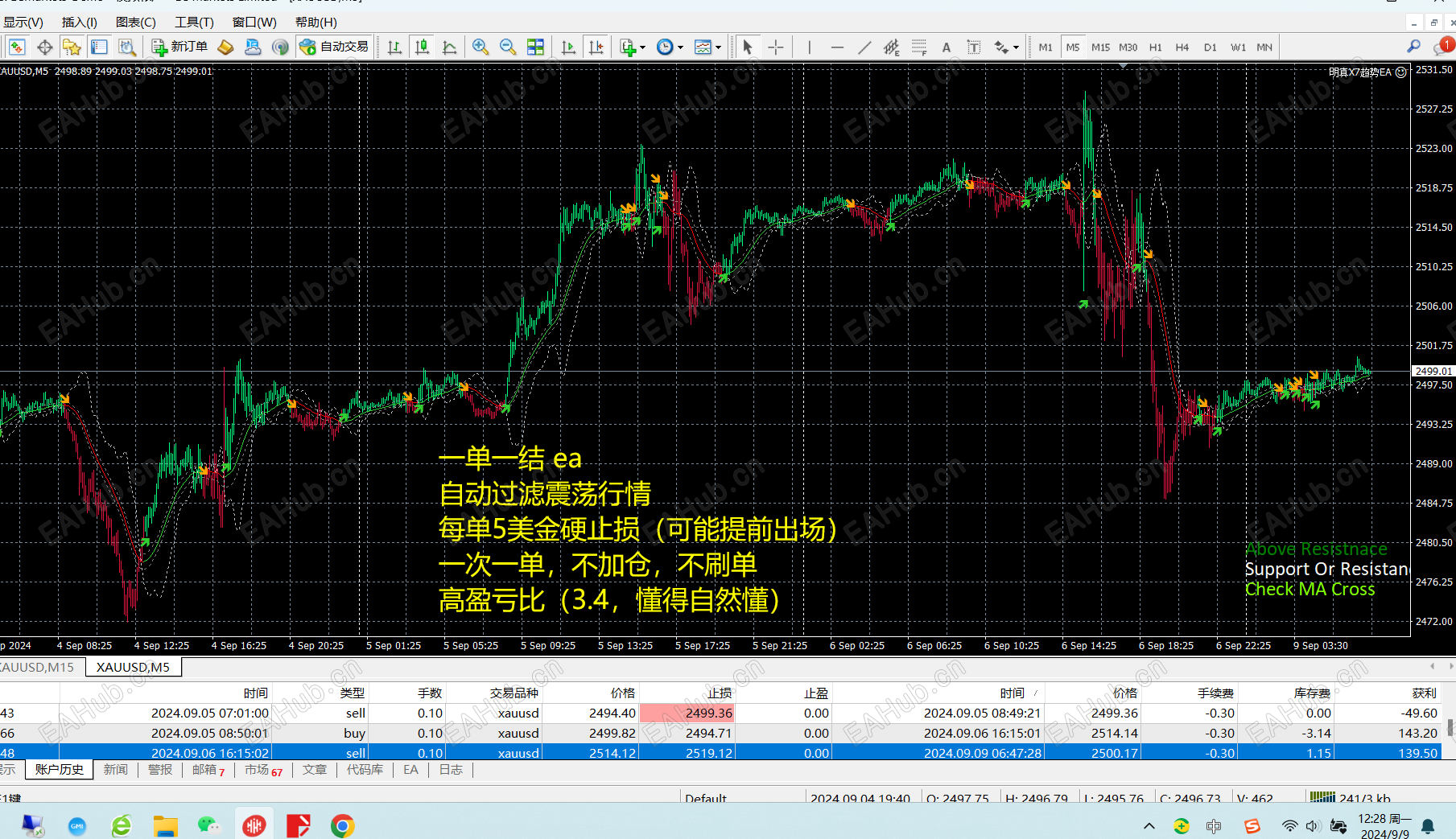Select the text tool
Viewport: 1456px width, 839px height.
tap(947, 47)
